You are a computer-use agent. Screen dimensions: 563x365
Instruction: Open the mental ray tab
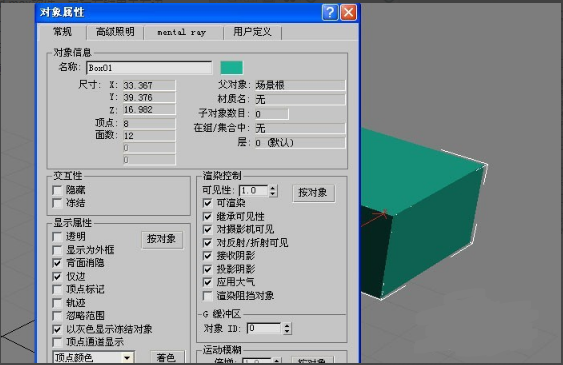(x=182, y=32)
